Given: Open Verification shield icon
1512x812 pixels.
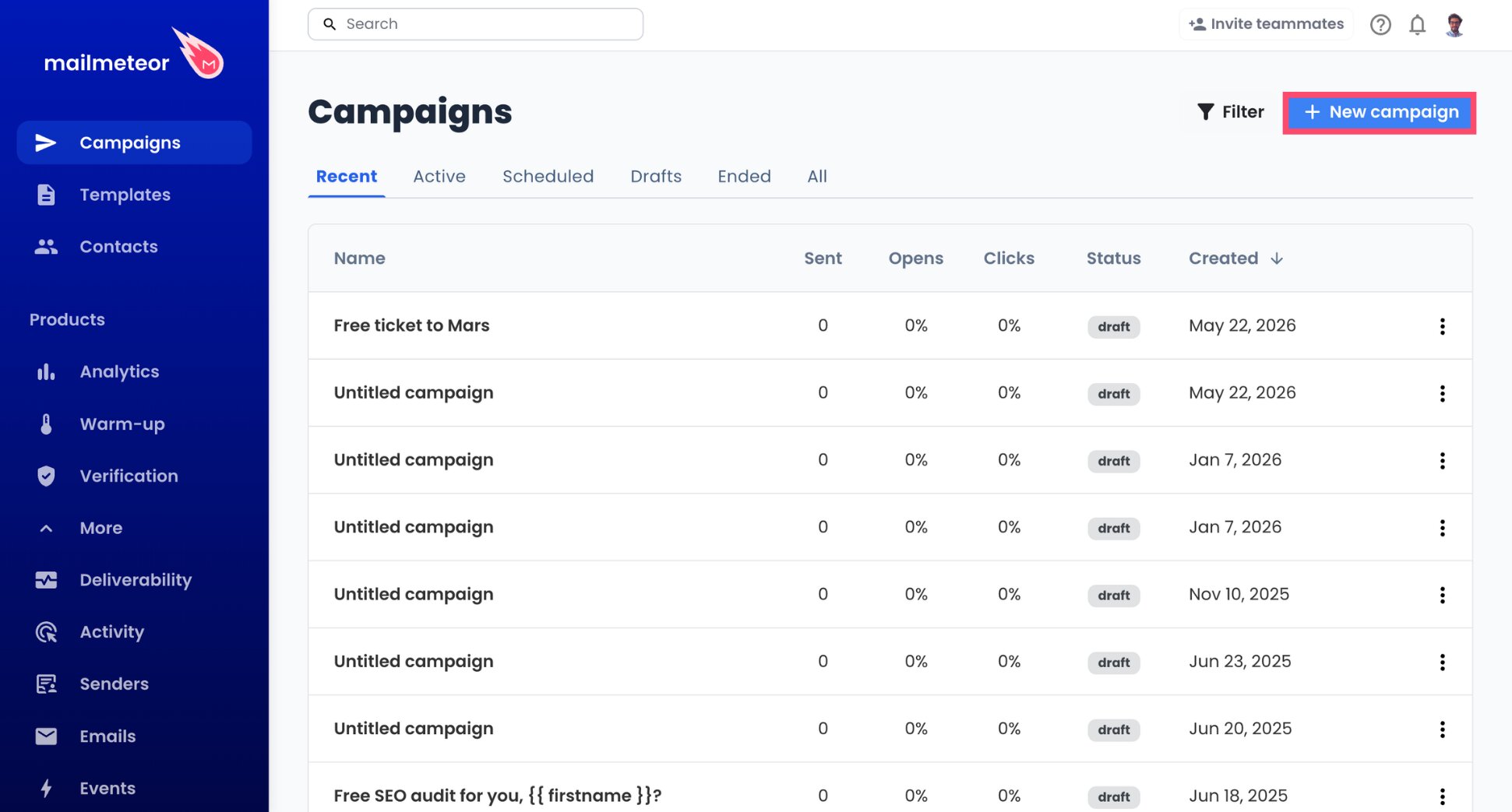Looking at the screenshot, I should [x=46, y=476].
